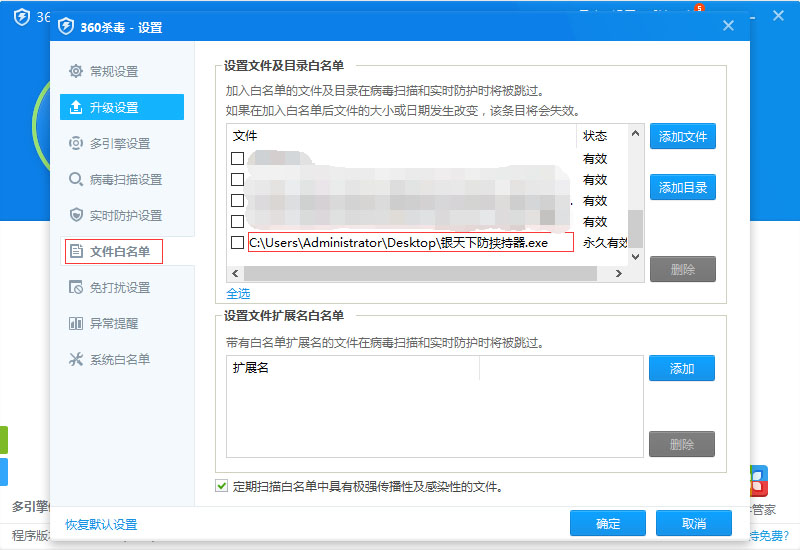This screenshot has height=550, width=800.
Task: Click the 多引擎设置 icon in sidebar
Action: click(x=76, y=143)
